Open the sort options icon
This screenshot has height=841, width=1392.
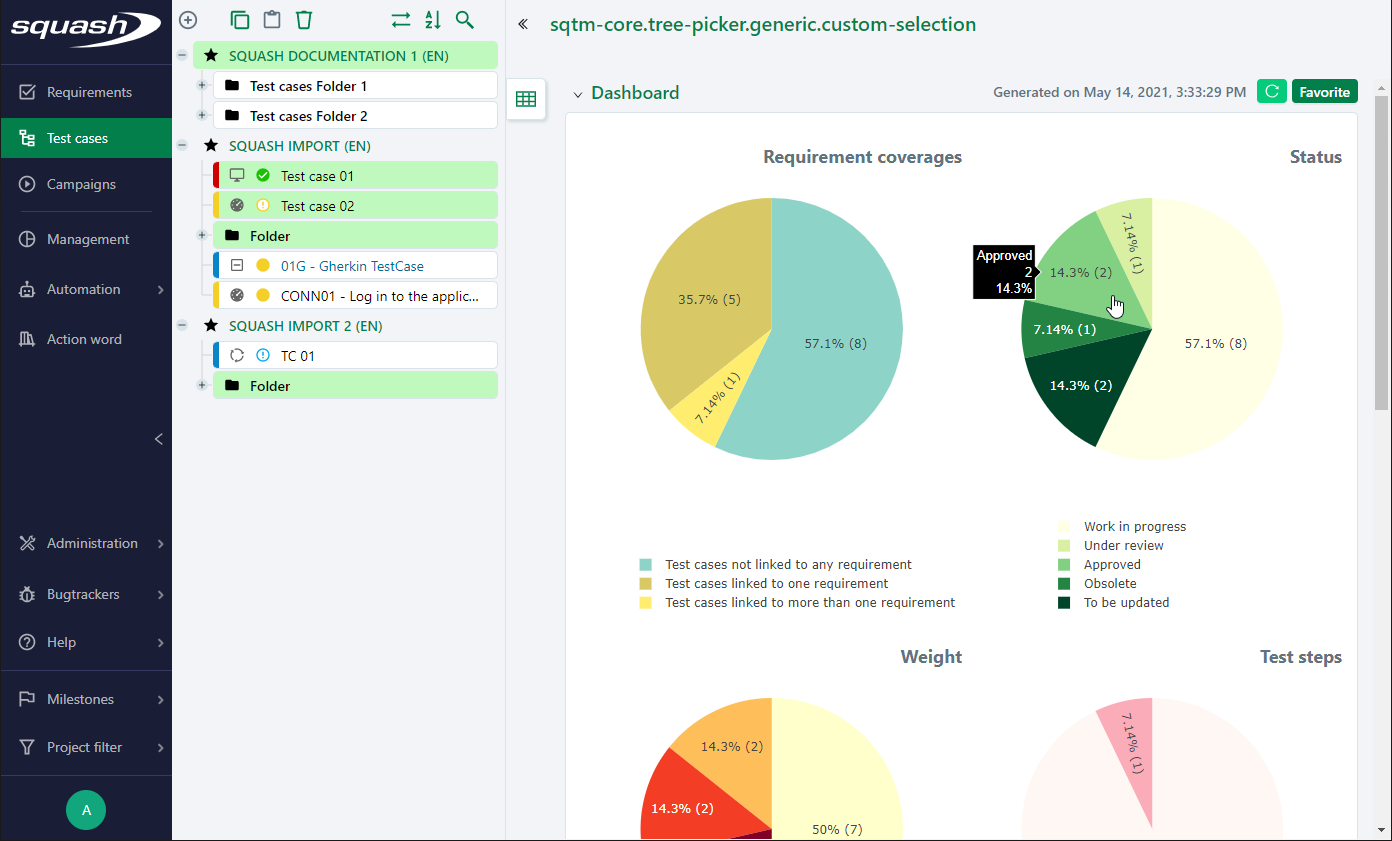[x=432, y=19]
